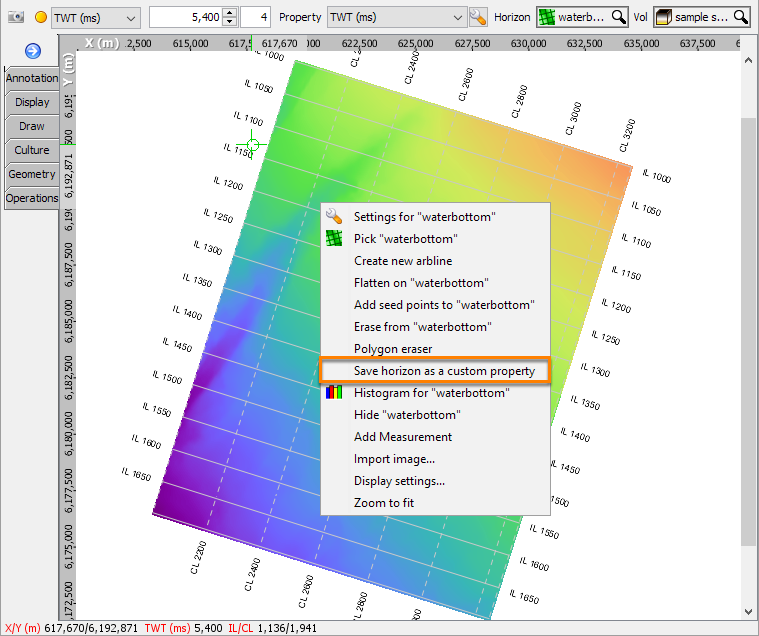Select Display settings...

pyautogui.click(x=435, y=481)
